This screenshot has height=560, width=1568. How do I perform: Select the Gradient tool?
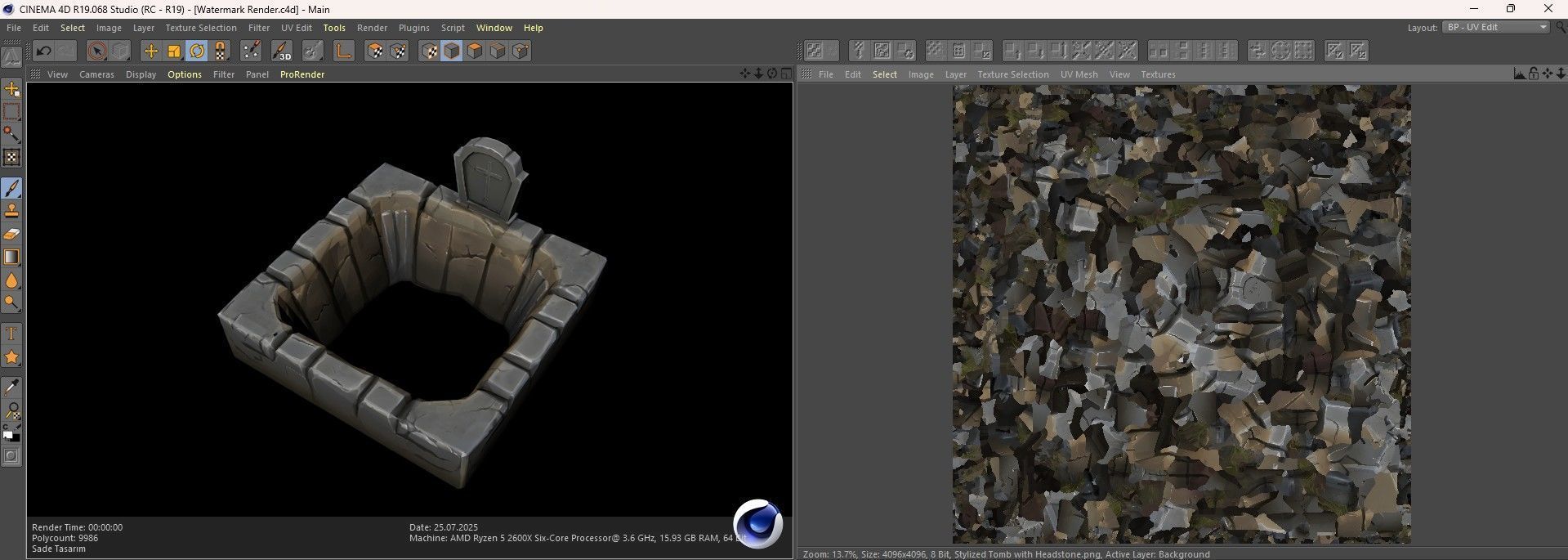11,257
